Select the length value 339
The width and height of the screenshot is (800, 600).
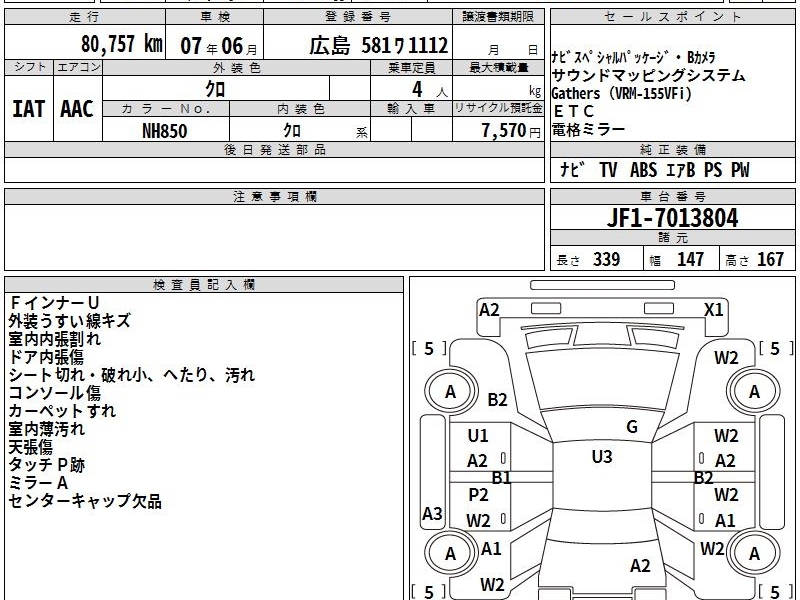point(607,259)
